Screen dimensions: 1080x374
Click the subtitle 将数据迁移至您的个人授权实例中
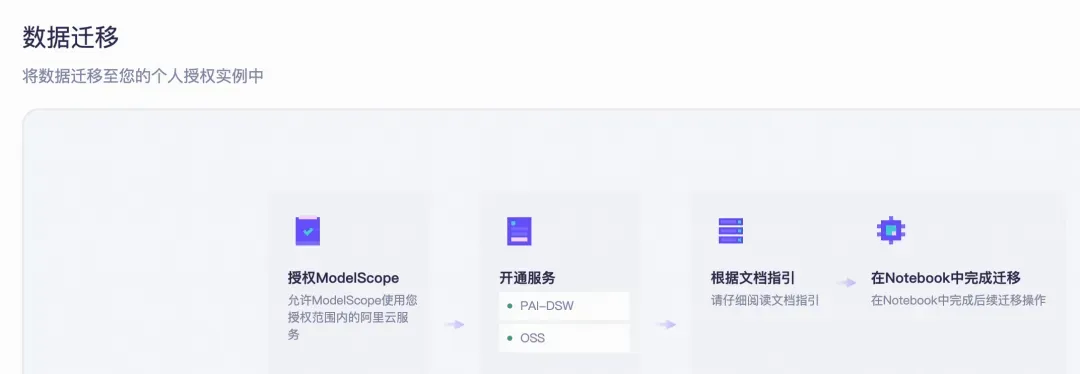tap(143, 76)
